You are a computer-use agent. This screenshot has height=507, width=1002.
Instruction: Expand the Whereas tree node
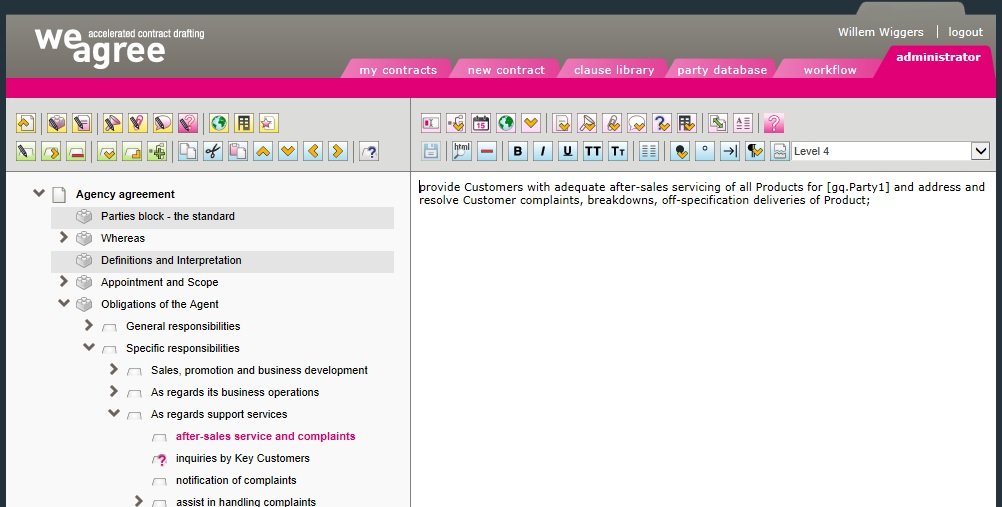[64, 238]
